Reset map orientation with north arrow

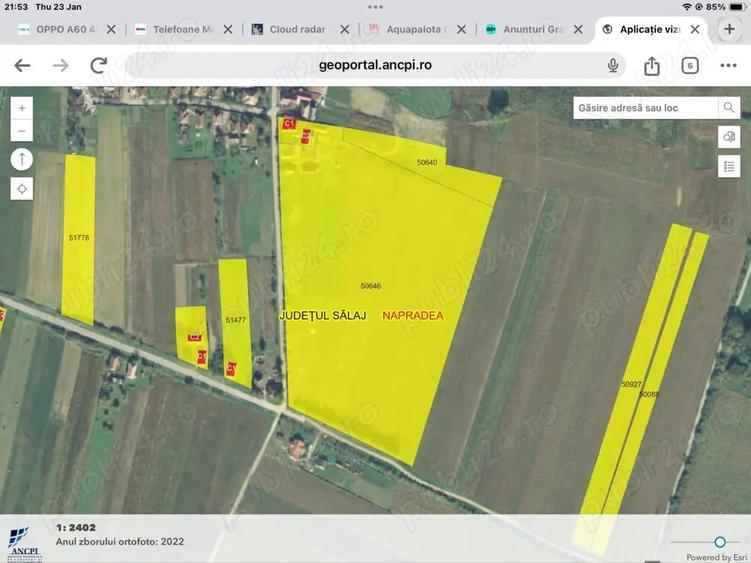click(x=22, y=159)
